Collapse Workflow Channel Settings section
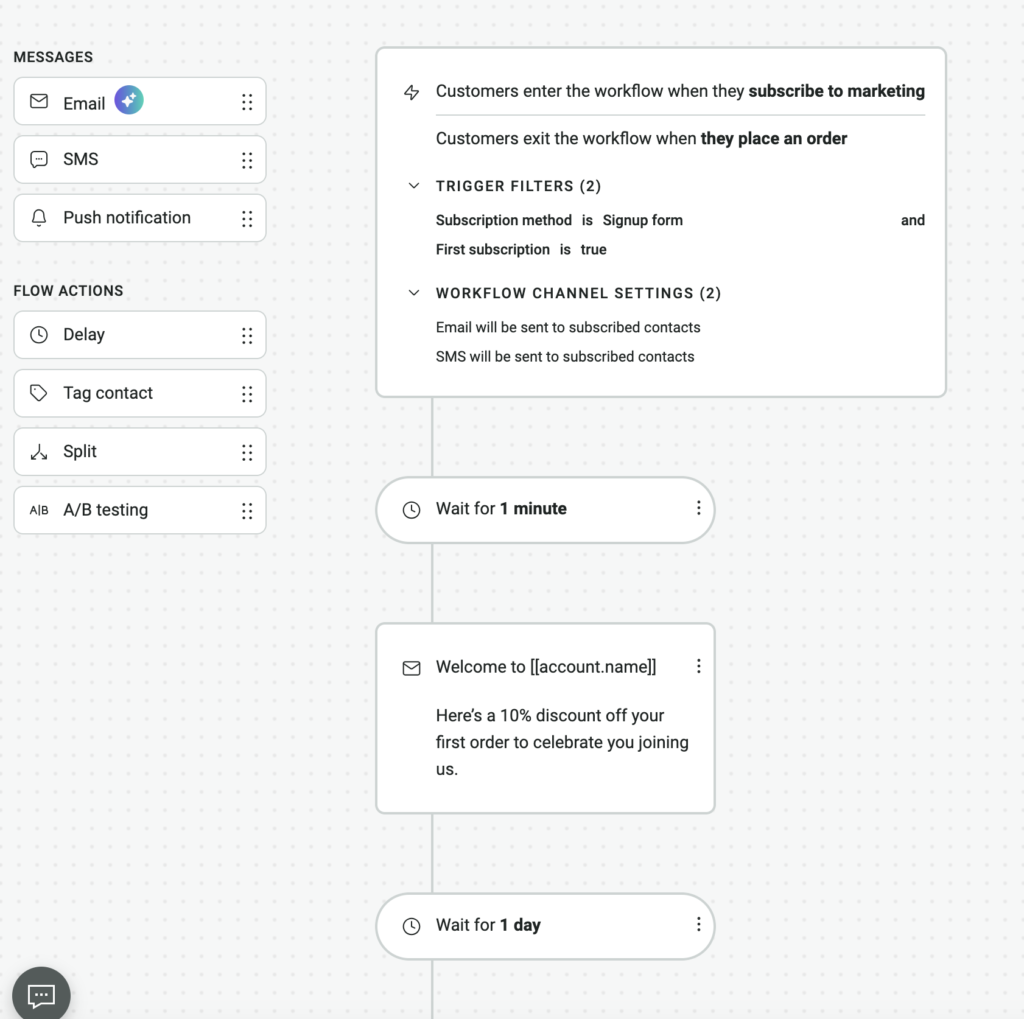This screenshot has width=1024, height=1019. (x=413, y=293)
